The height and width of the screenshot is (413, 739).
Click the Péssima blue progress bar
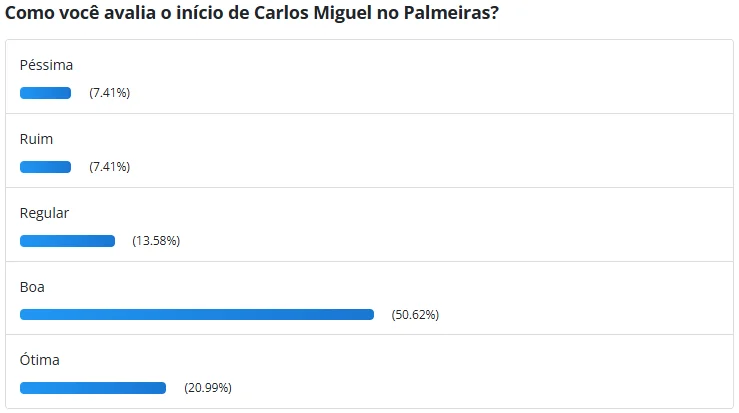click(45, 93)
